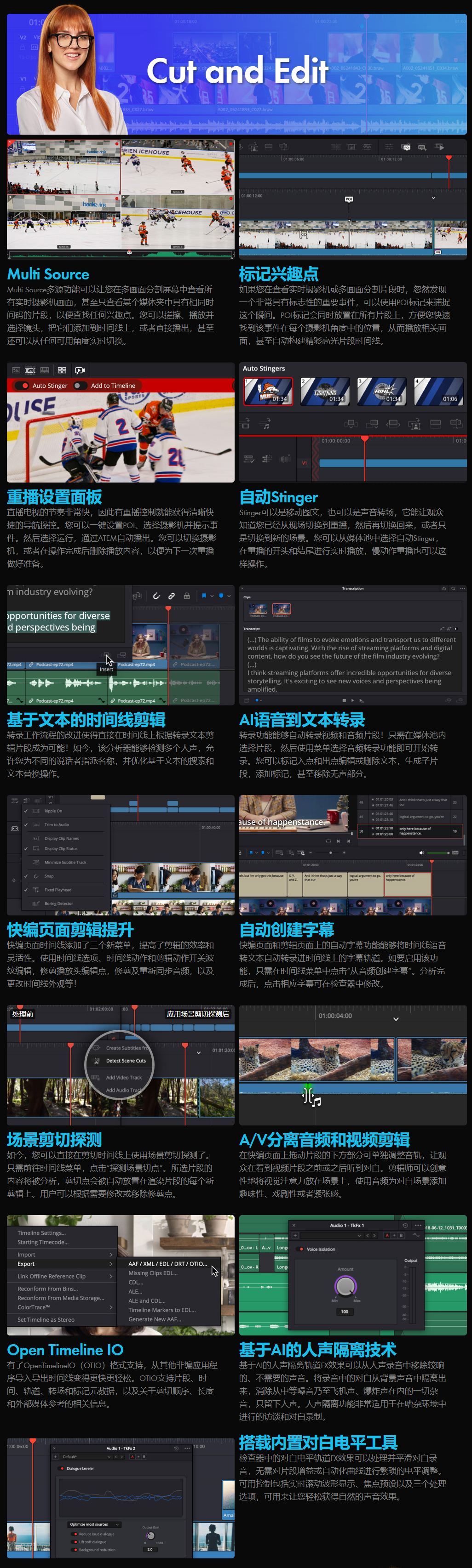
Task: Click the Minimize Subtitle Track icon
Action: click(36, 862)
